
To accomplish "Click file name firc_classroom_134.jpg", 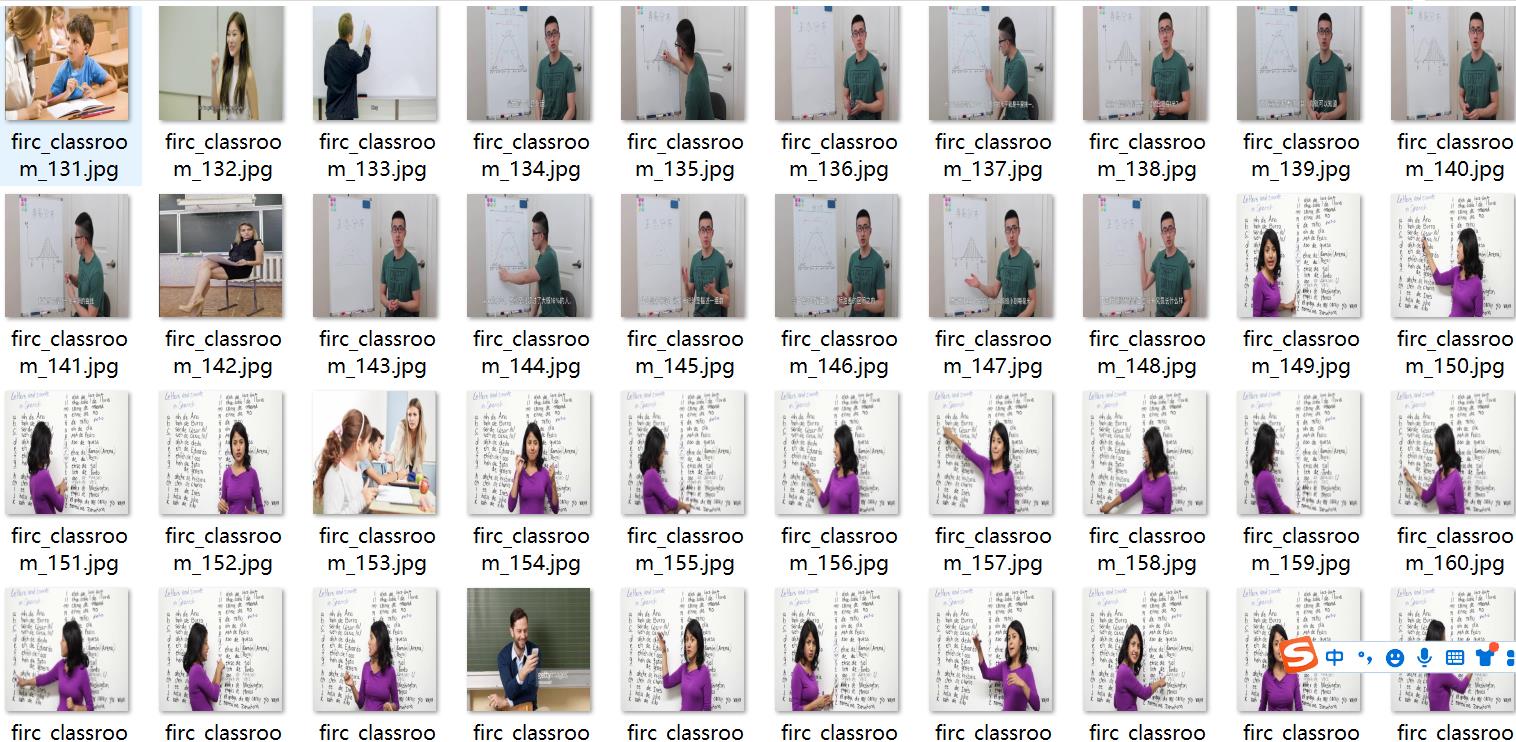I will 531,155.
